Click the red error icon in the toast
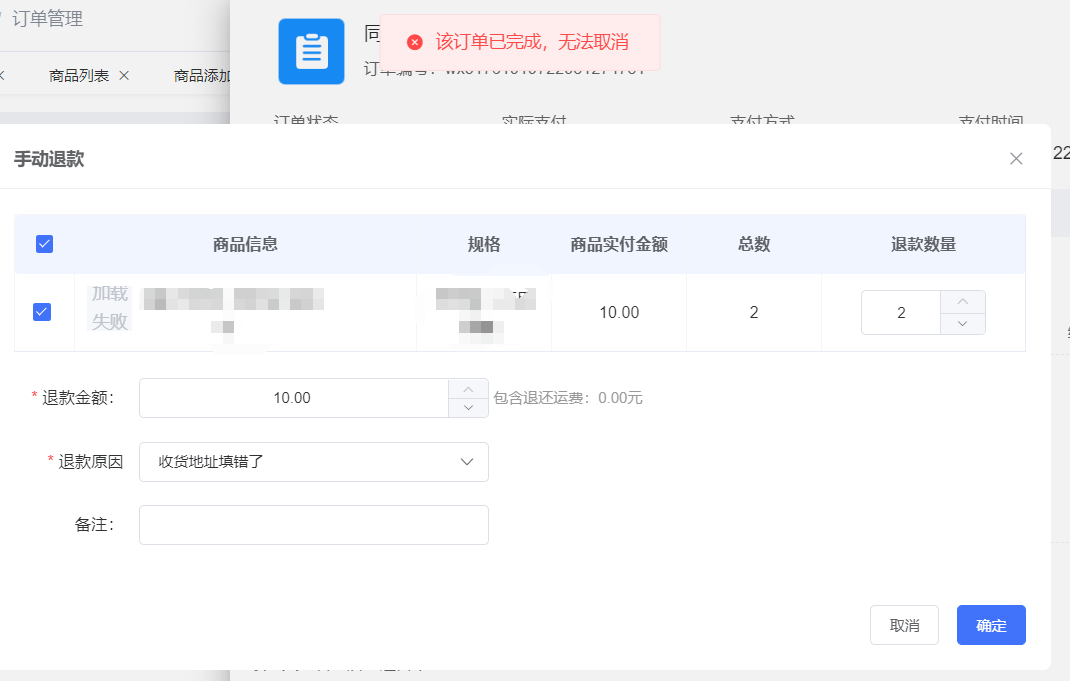 (415, 42)
